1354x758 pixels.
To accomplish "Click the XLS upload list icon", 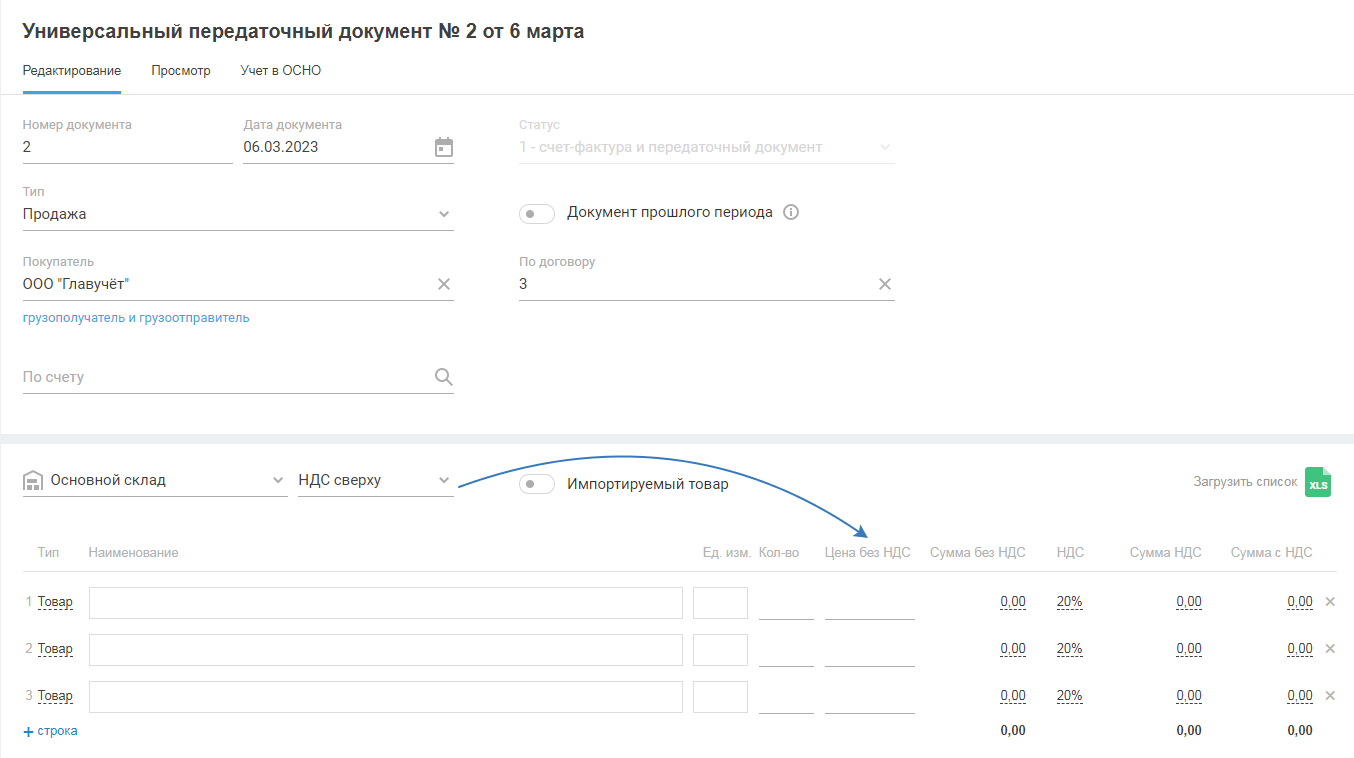I will click(x=1318, y=482).
